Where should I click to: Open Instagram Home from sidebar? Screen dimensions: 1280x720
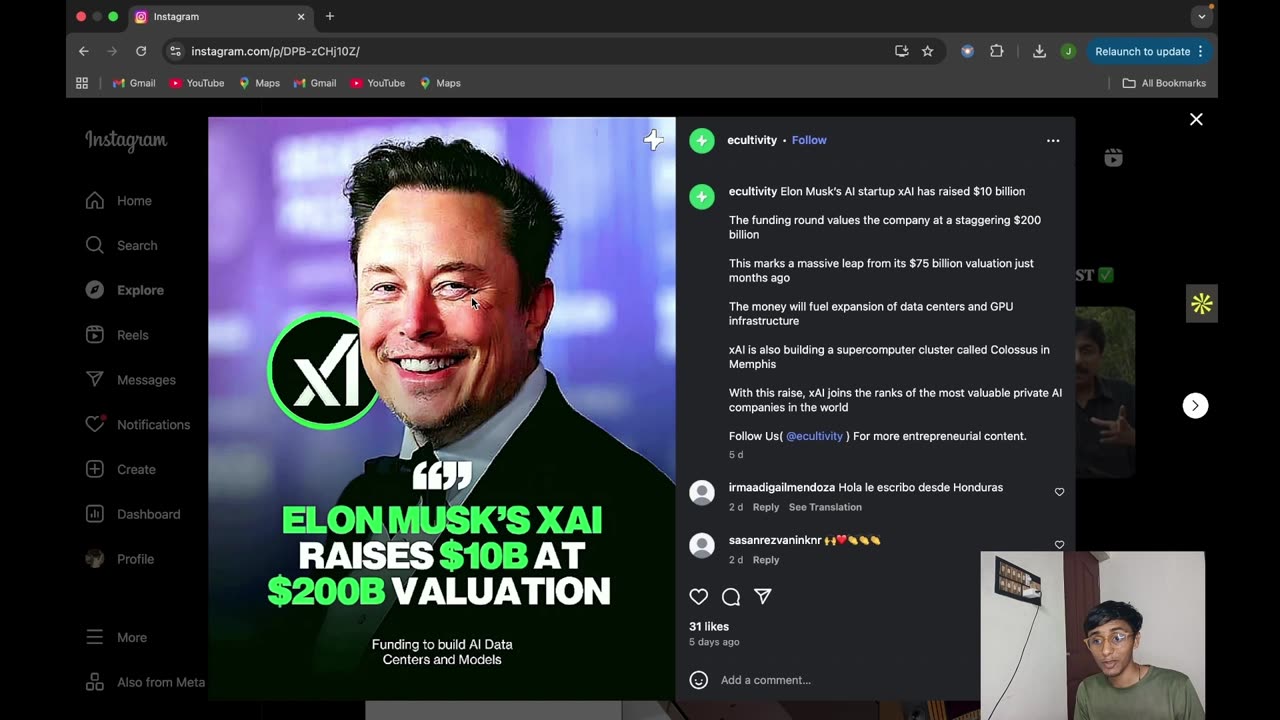click(119, 201)
